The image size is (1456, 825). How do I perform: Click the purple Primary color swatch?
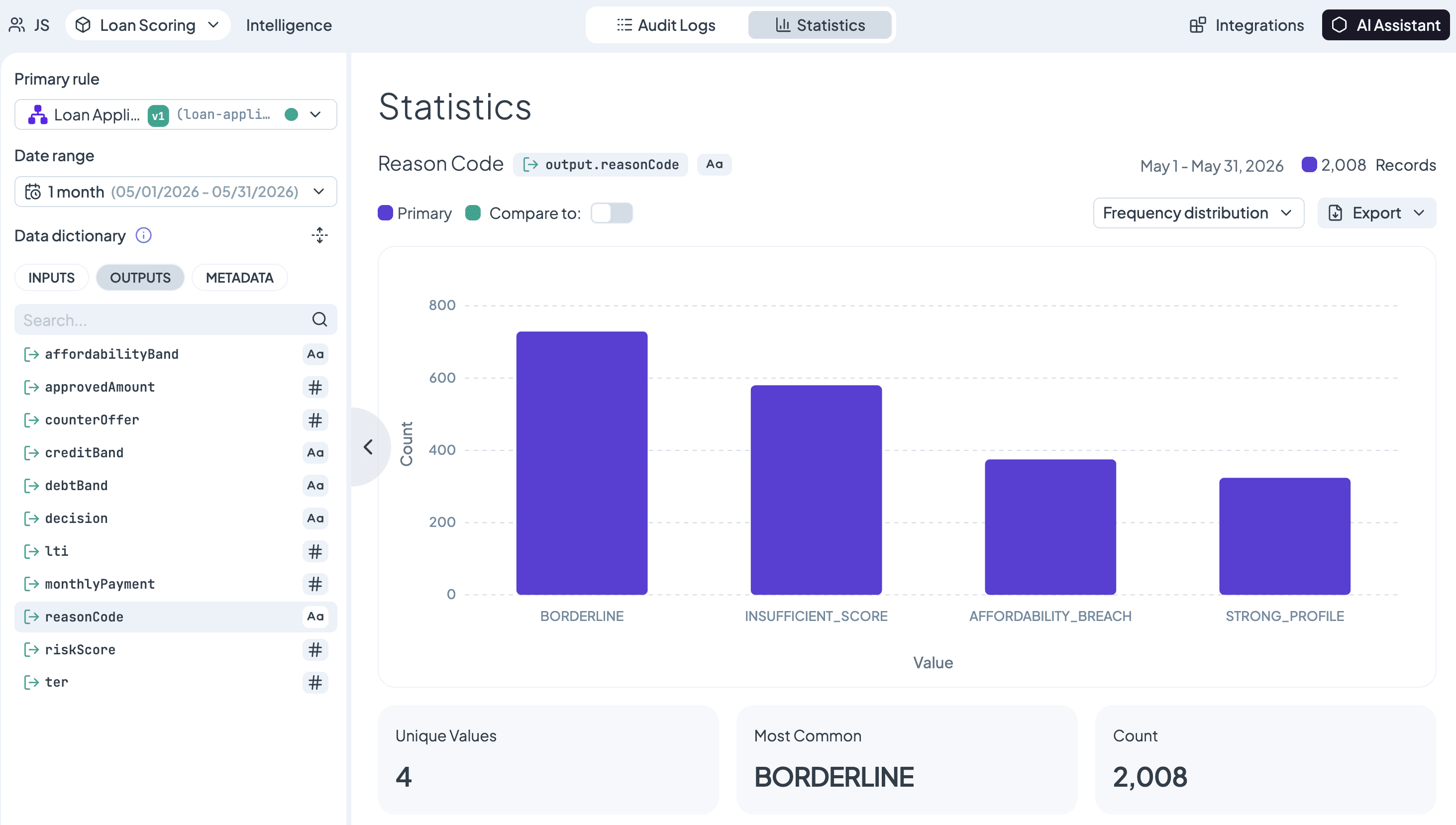point(385,213)
